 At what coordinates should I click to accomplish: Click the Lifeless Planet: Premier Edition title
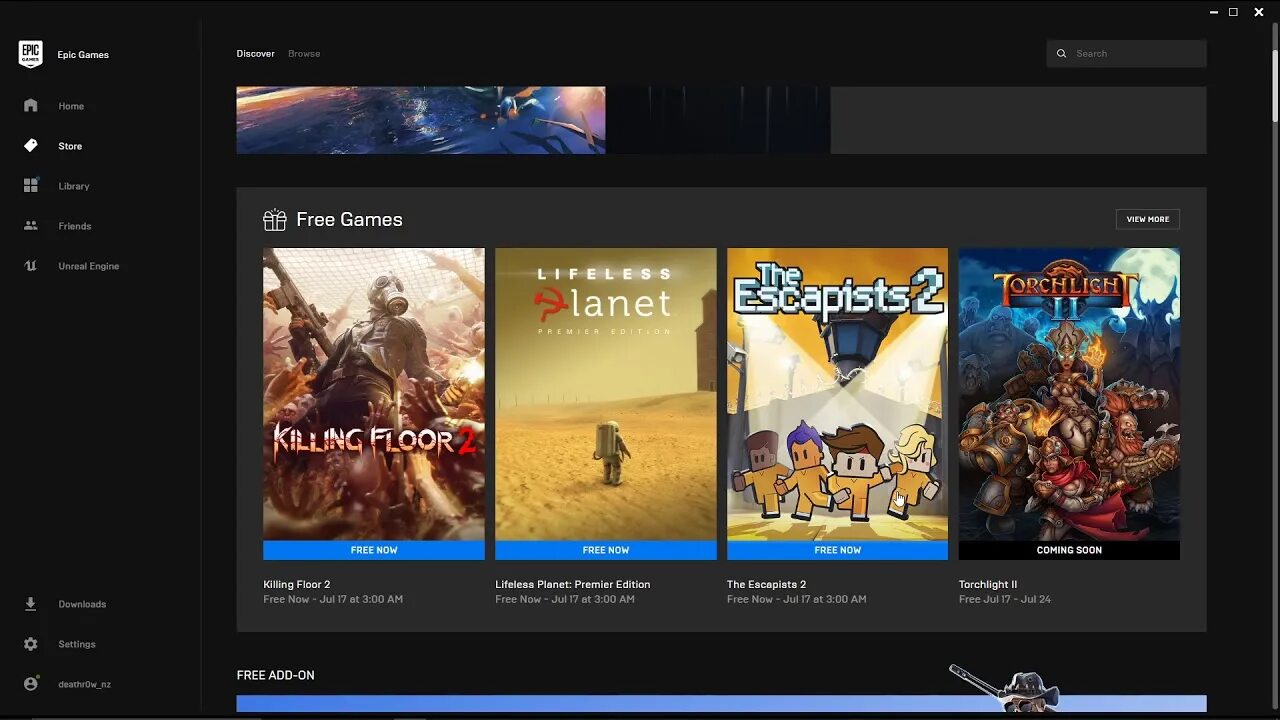[x=572, y=584]
